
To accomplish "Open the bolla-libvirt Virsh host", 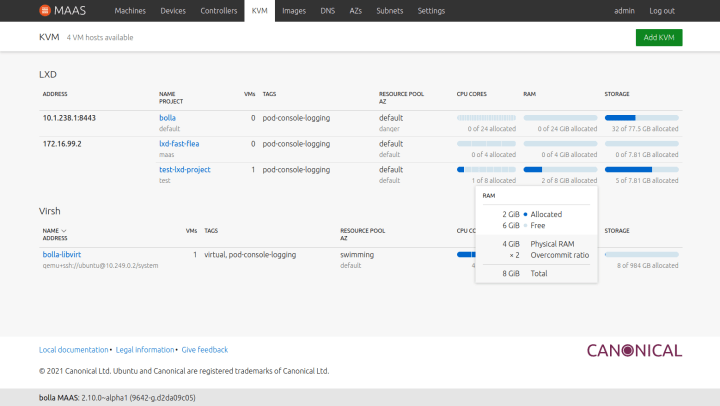I will click(62, 254).
